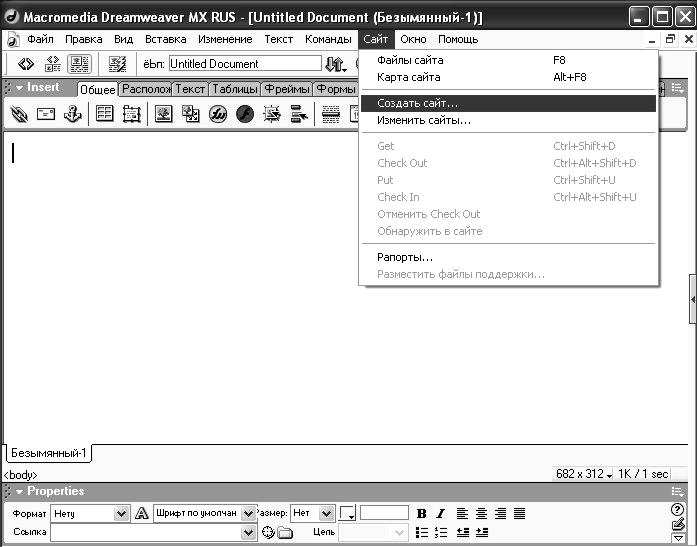Insert Navigation Bar icon
Screen dimensions: 697x547
pyautogui.click(x=299, y=114)
